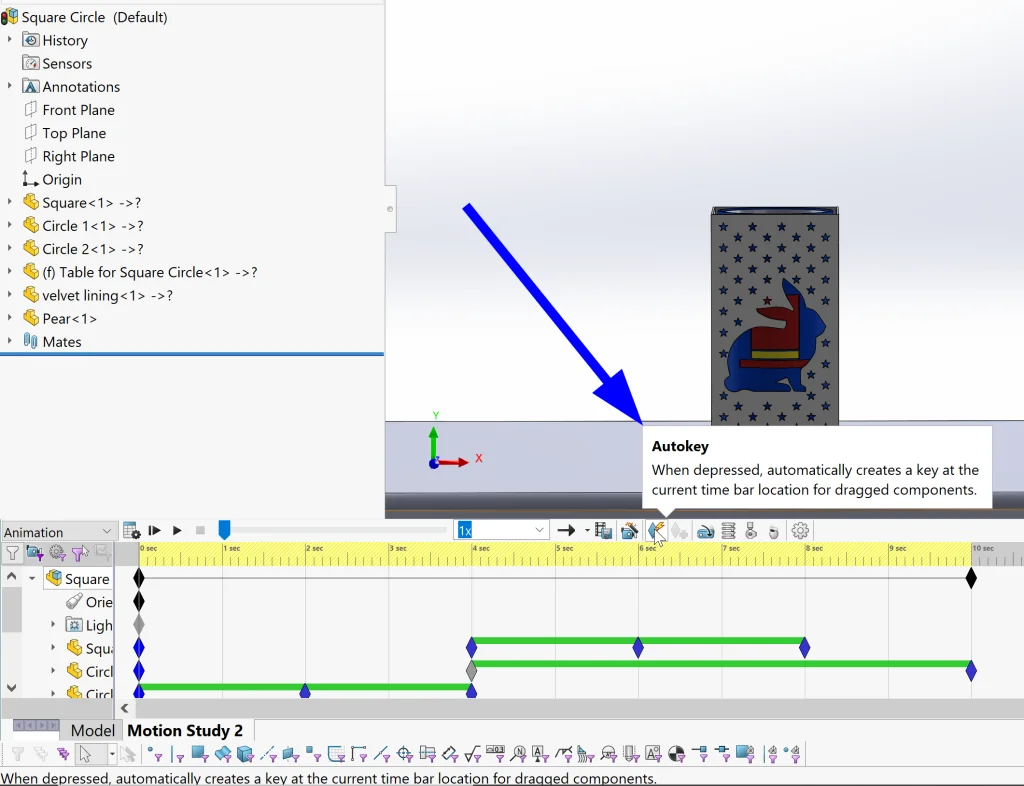
Task: Click bottom row key at 2 sec
Action: 305,691
